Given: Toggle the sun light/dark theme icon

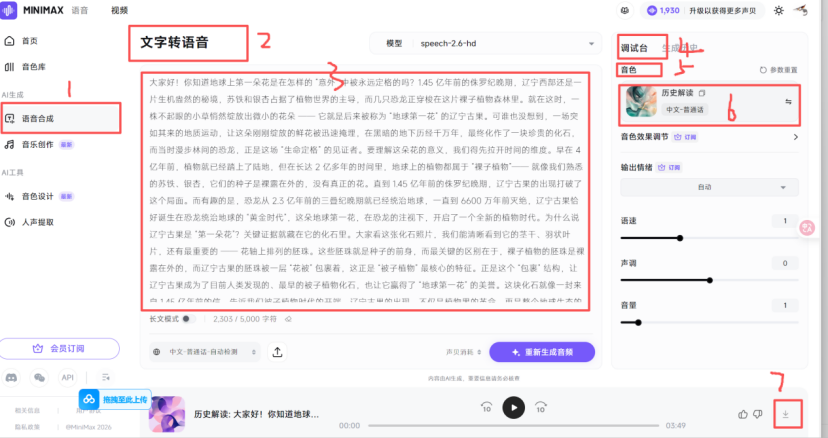Looking at the screenshot, I should 779,11.
